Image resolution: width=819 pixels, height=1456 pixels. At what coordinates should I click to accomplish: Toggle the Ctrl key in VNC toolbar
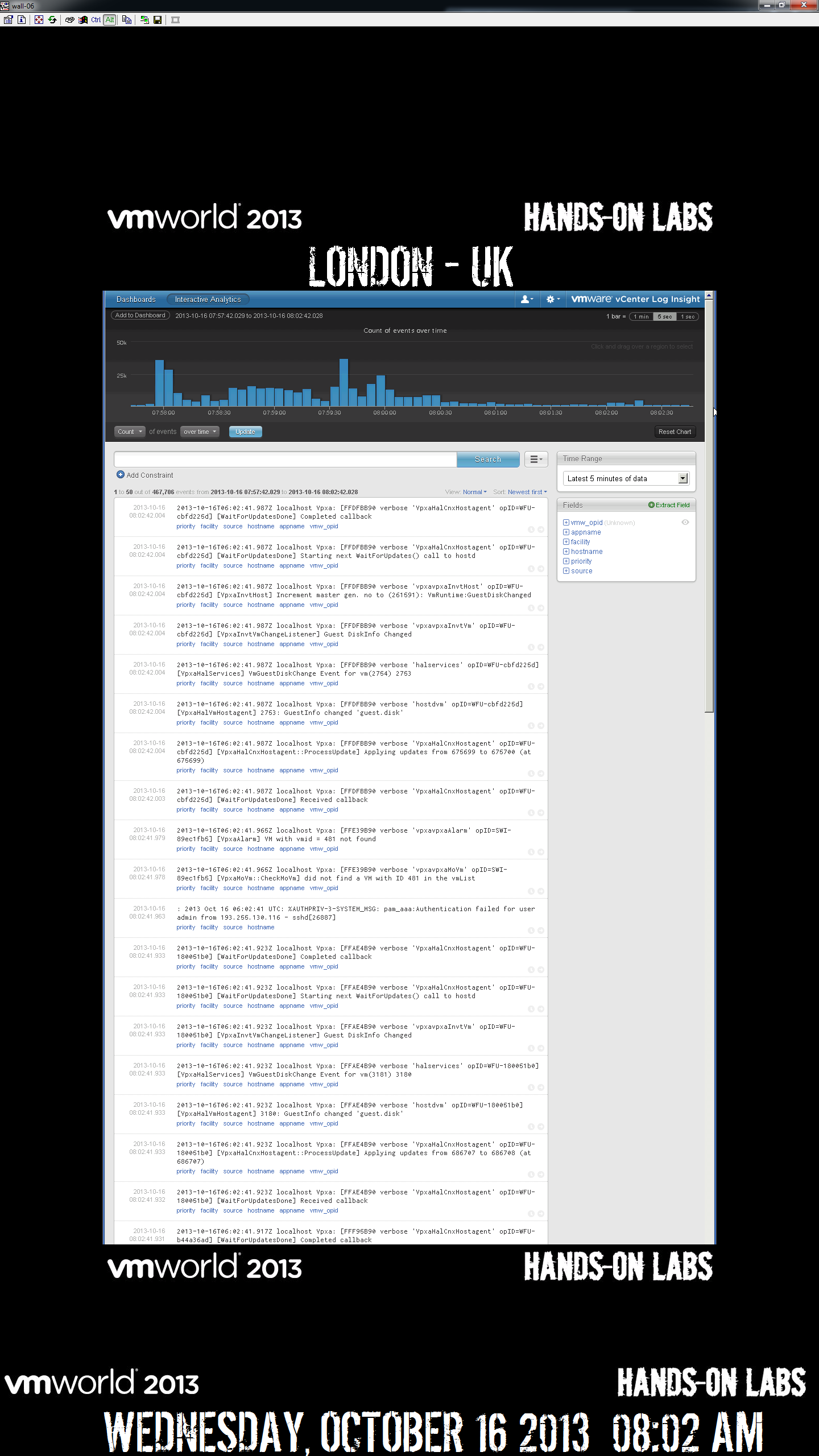coord(96,20)
